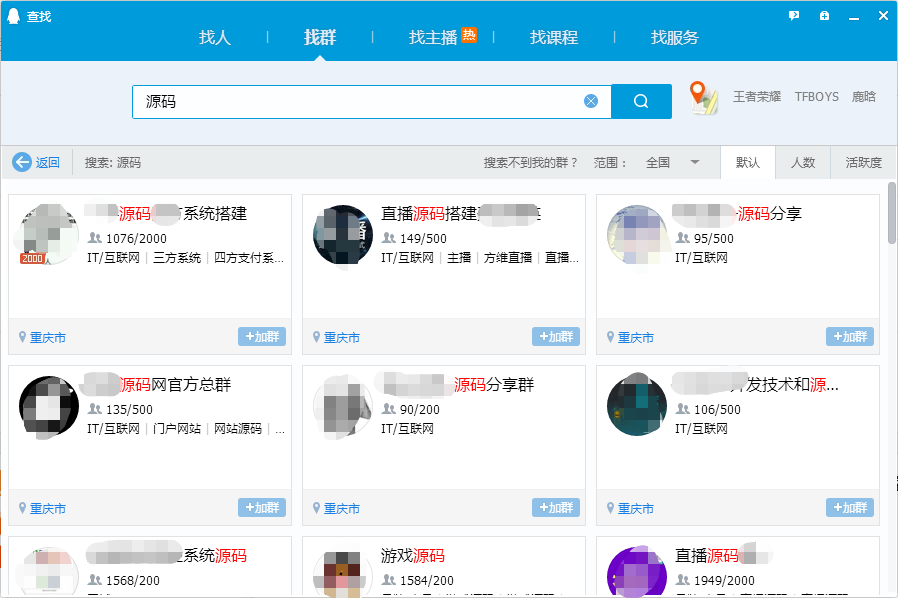
Task: Switch to 找群 tab
Action: [320, 37]
